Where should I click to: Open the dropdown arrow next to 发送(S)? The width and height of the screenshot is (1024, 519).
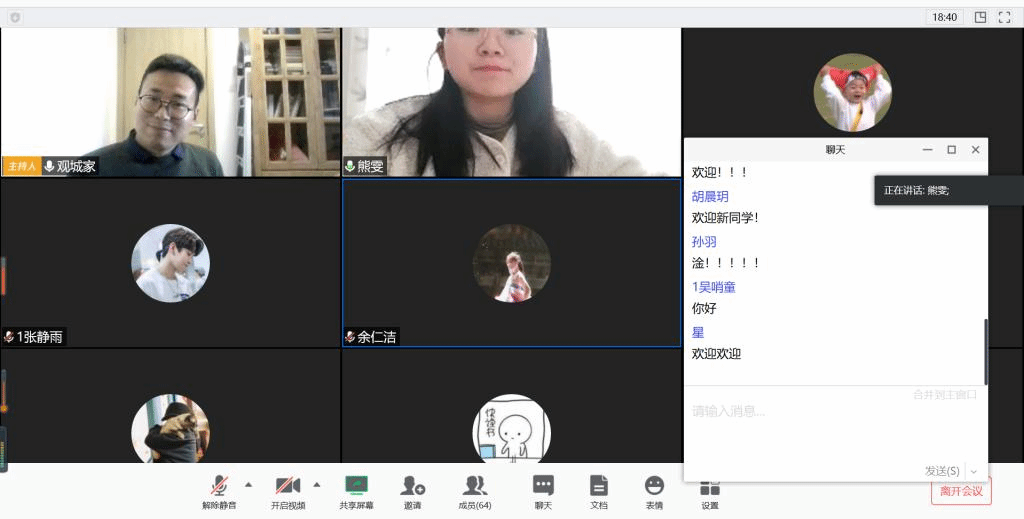(x=974, y=471)
